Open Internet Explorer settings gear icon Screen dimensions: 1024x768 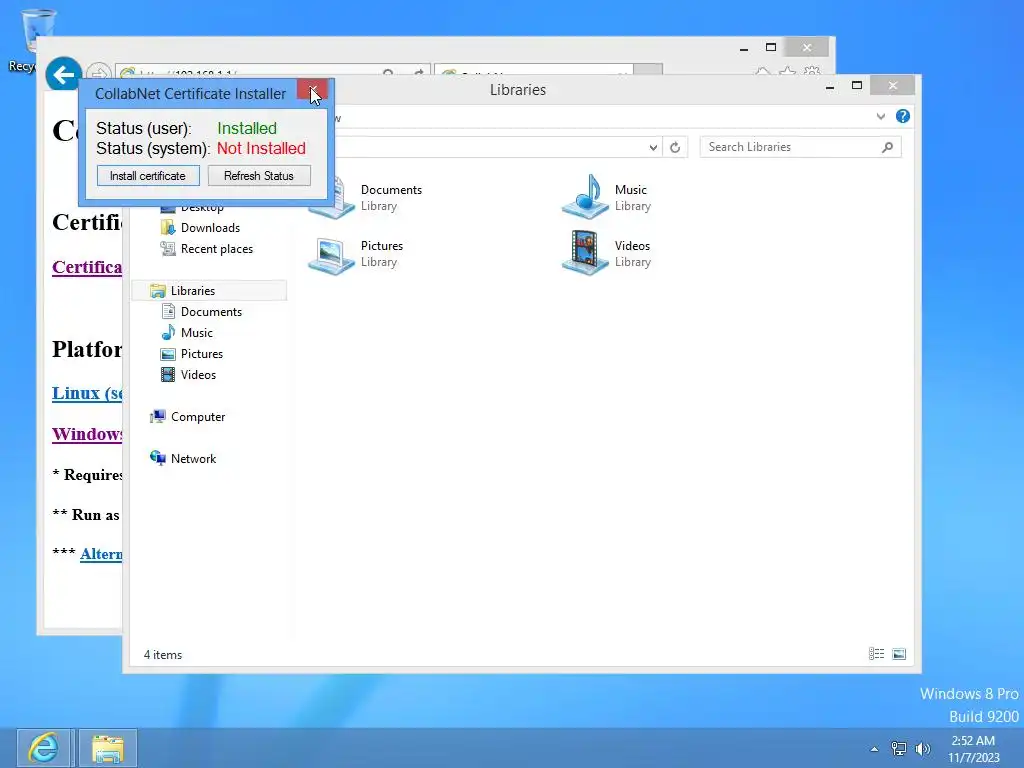812,71
